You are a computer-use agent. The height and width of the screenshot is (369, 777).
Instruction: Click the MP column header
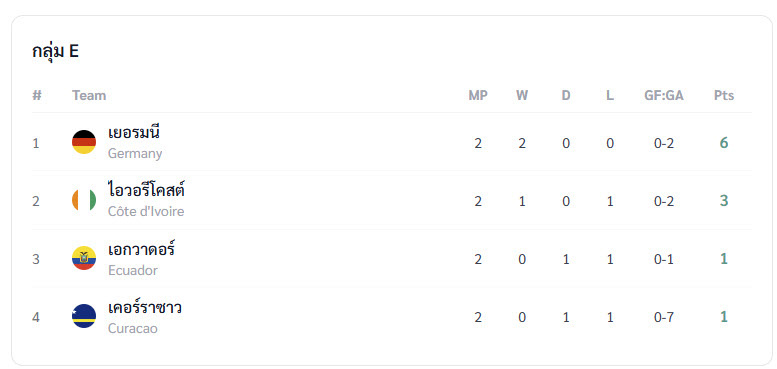pyautogui.click(x=478, y=95)
